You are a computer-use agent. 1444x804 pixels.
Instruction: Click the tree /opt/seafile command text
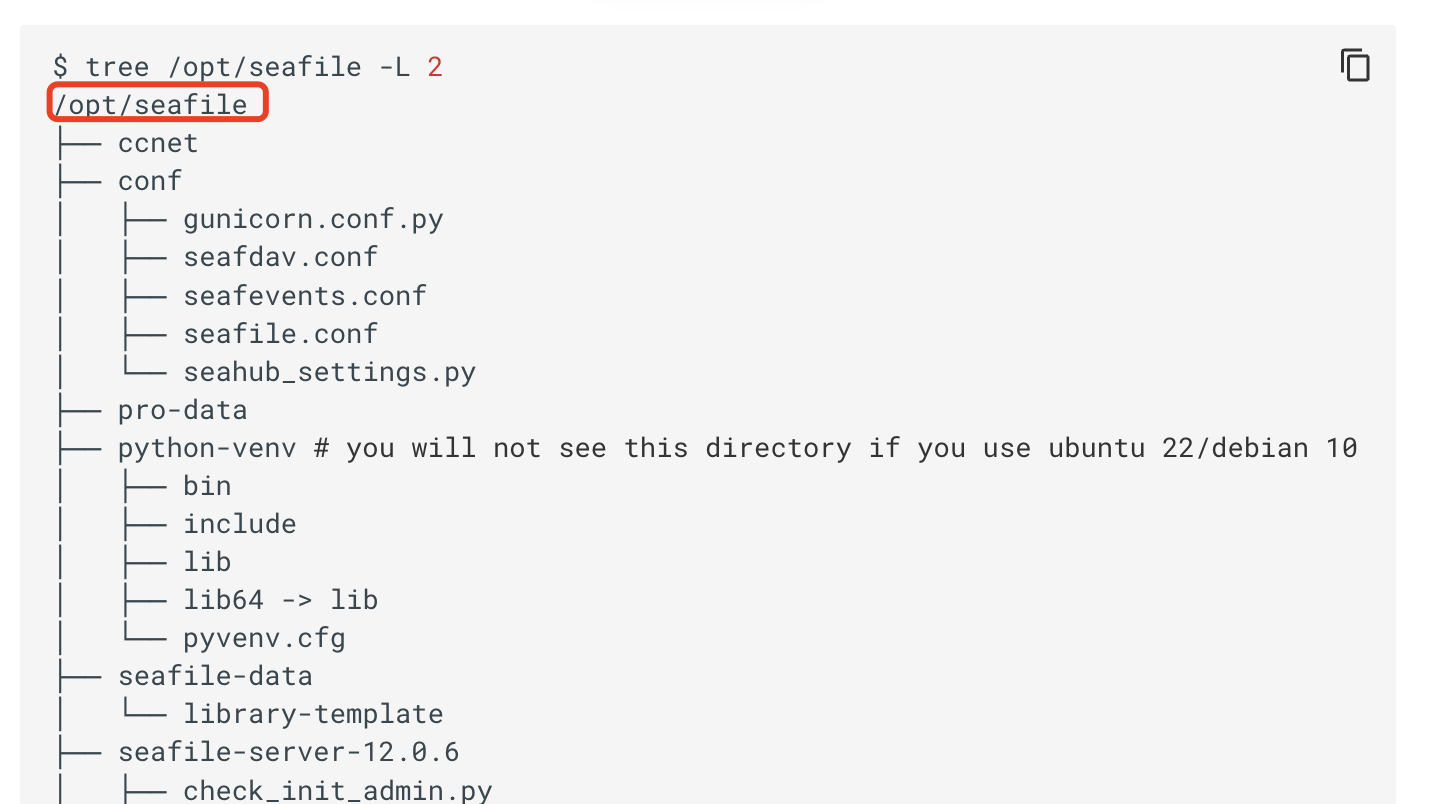pyautogui.click(x=223, y=67)
